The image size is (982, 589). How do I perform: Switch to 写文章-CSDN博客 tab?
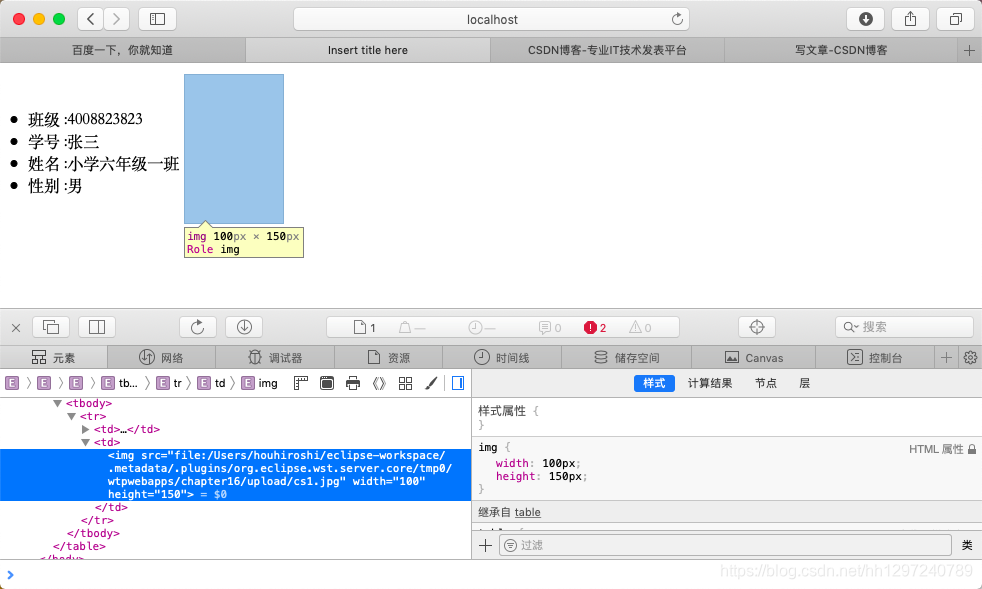pyautogui.click(x=841, y=50)
